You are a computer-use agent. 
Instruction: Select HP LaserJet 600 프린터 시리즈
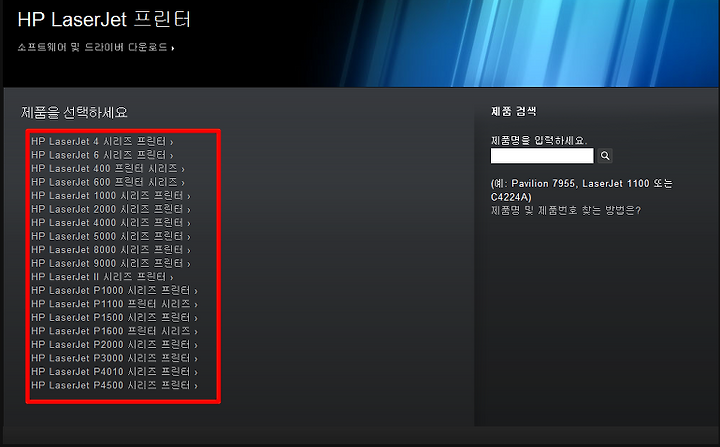108,182
